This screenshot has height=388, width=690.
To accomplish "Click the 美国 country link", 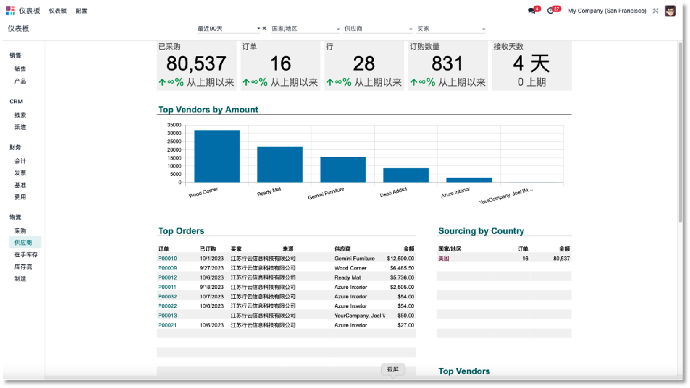I will pyautogui.click(x=444, y=259).
